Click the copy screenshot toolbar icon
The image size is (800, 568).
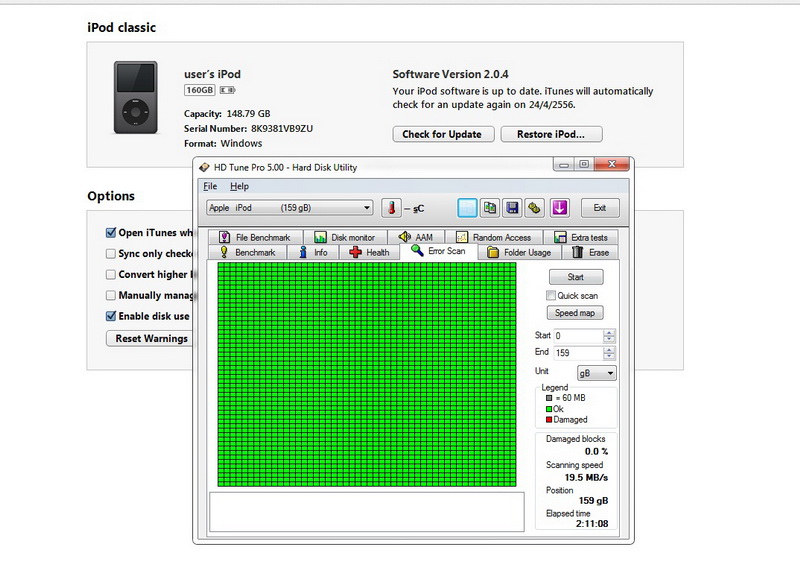point(490,208)
